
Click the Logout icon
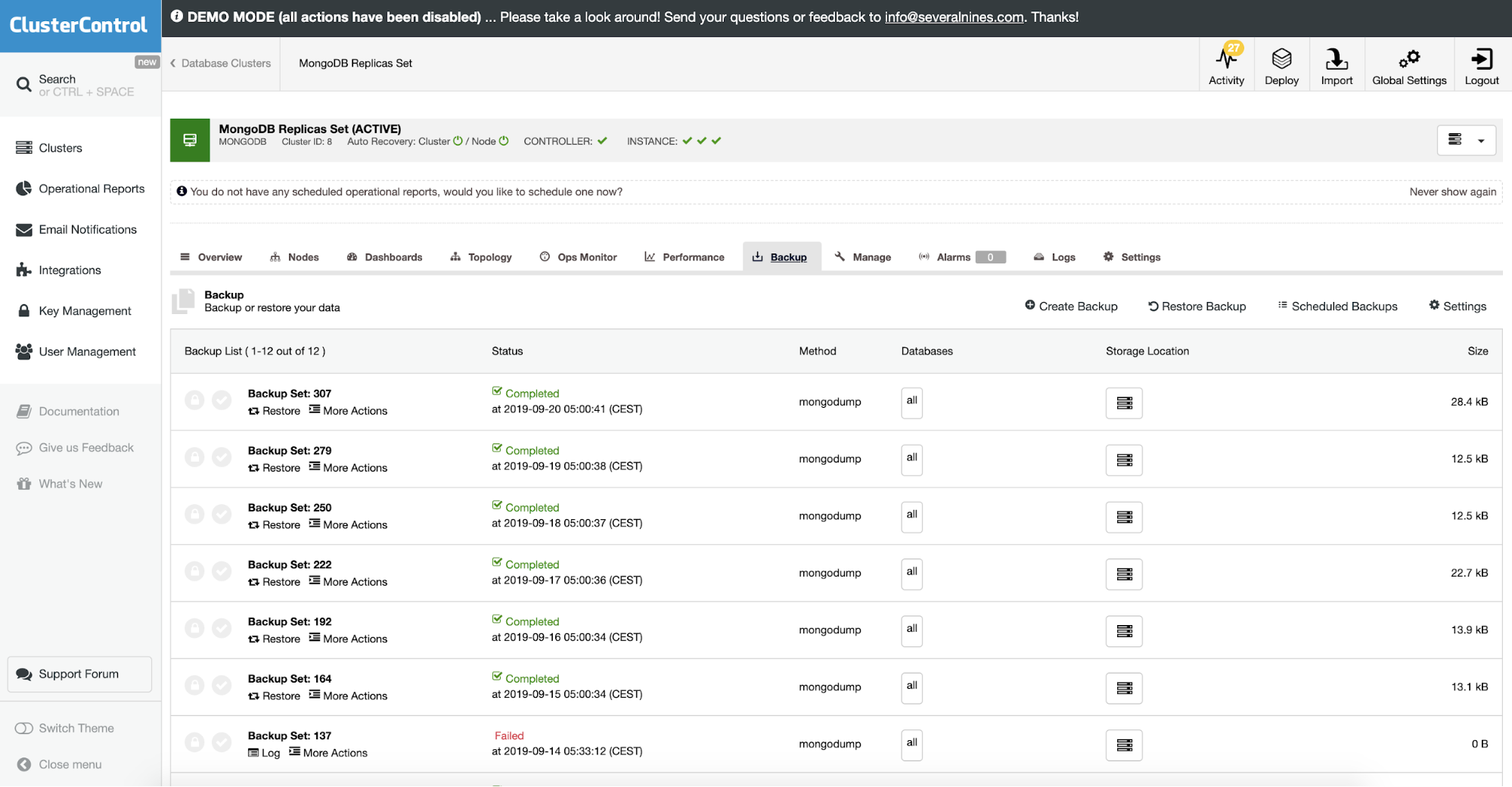(x=1481, y=66)
